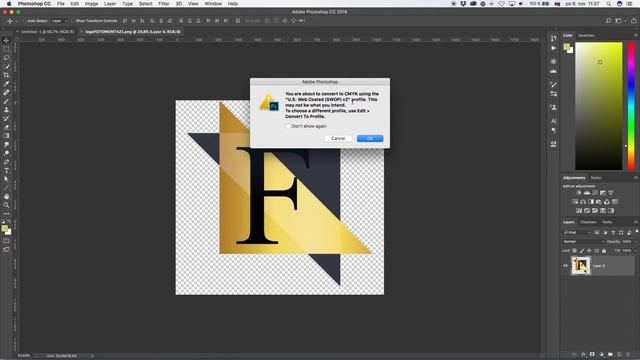Filter layers by type (T) icon
Image resolution: width=640 pixels, height=360 pixels.
tap(613, 233)
